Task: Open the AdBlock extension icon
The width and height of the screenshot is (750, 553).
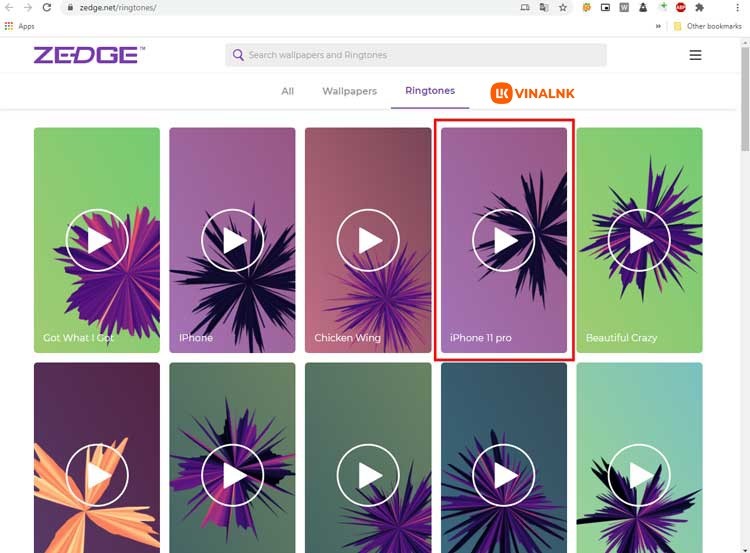Action: click(680, 7)
